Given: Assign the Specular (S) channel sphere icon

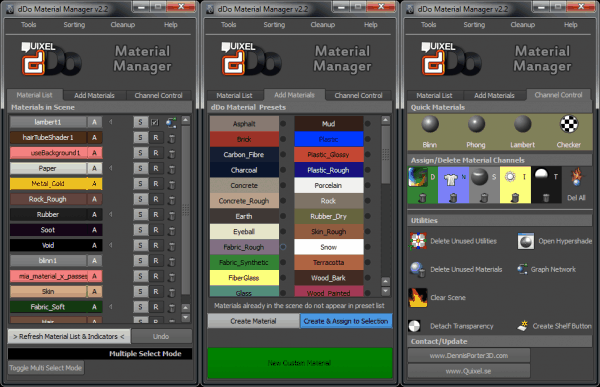Looking at the screenshot, I should (479, 177).
